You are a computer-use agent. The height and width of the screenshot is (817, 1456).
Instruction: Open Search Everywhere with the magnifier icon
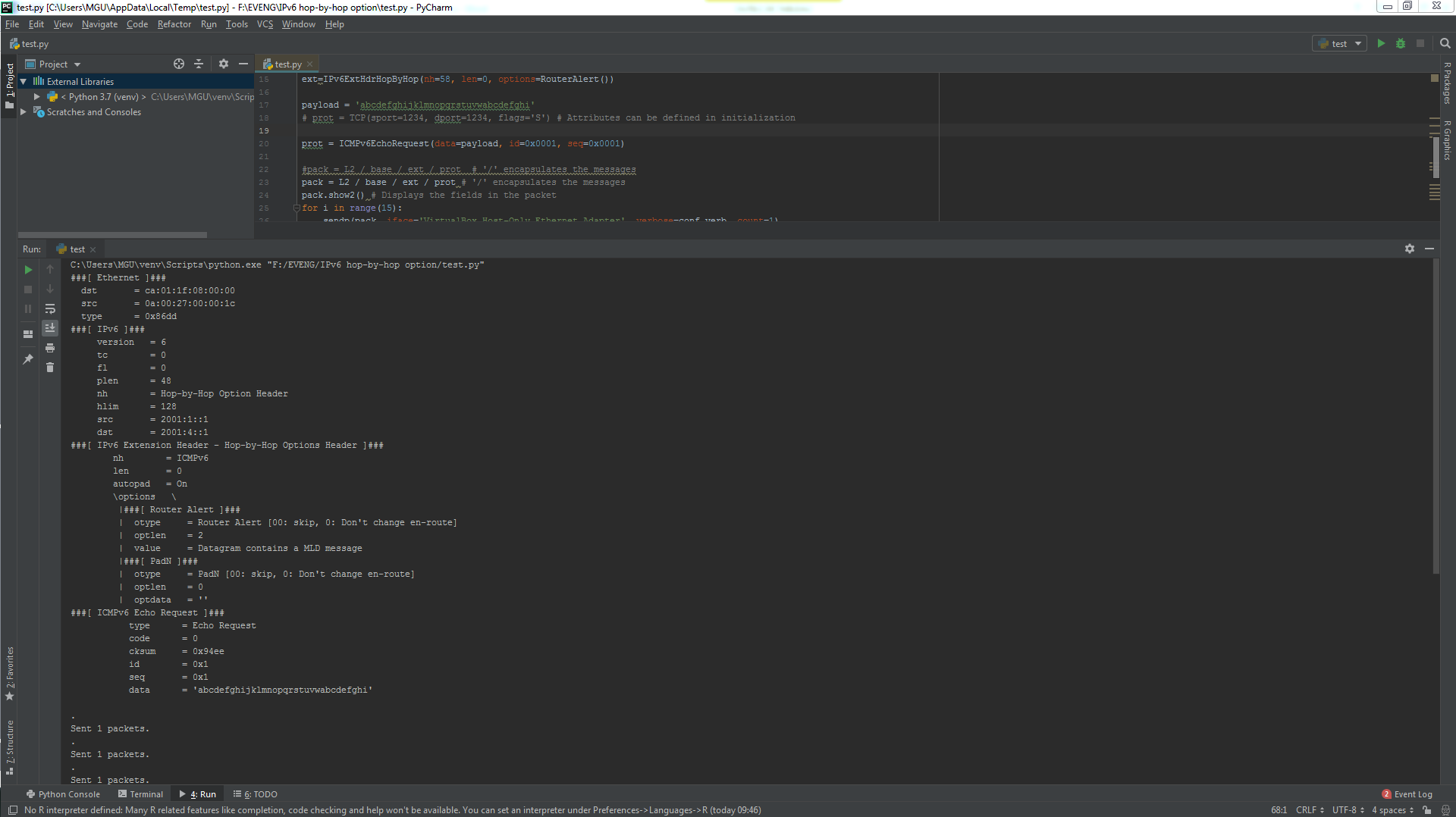[x=1445, y=44]
